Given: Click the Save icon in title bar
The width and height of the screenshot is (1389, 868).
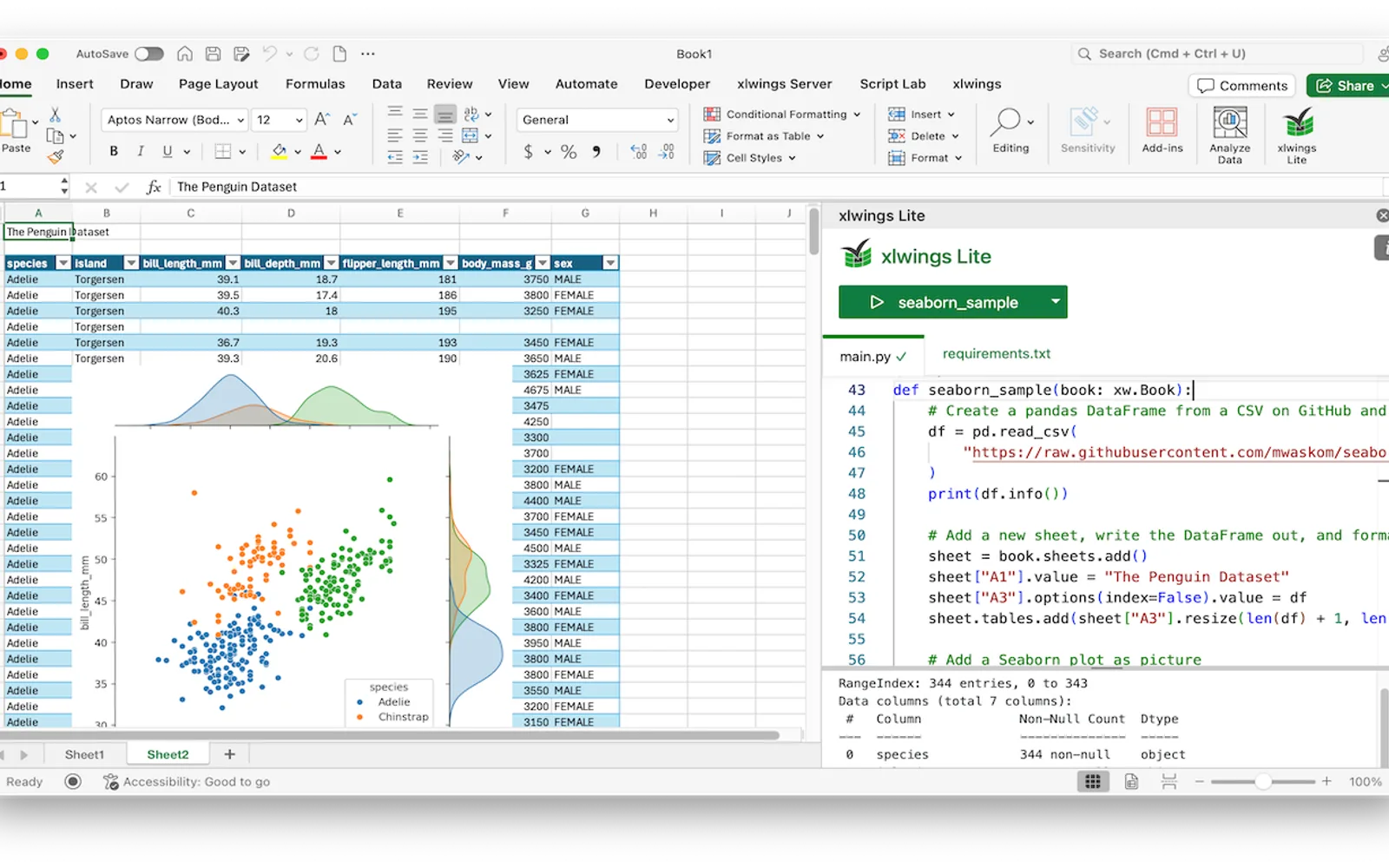Looking at the screenshot, I should (x=213, y=54).
